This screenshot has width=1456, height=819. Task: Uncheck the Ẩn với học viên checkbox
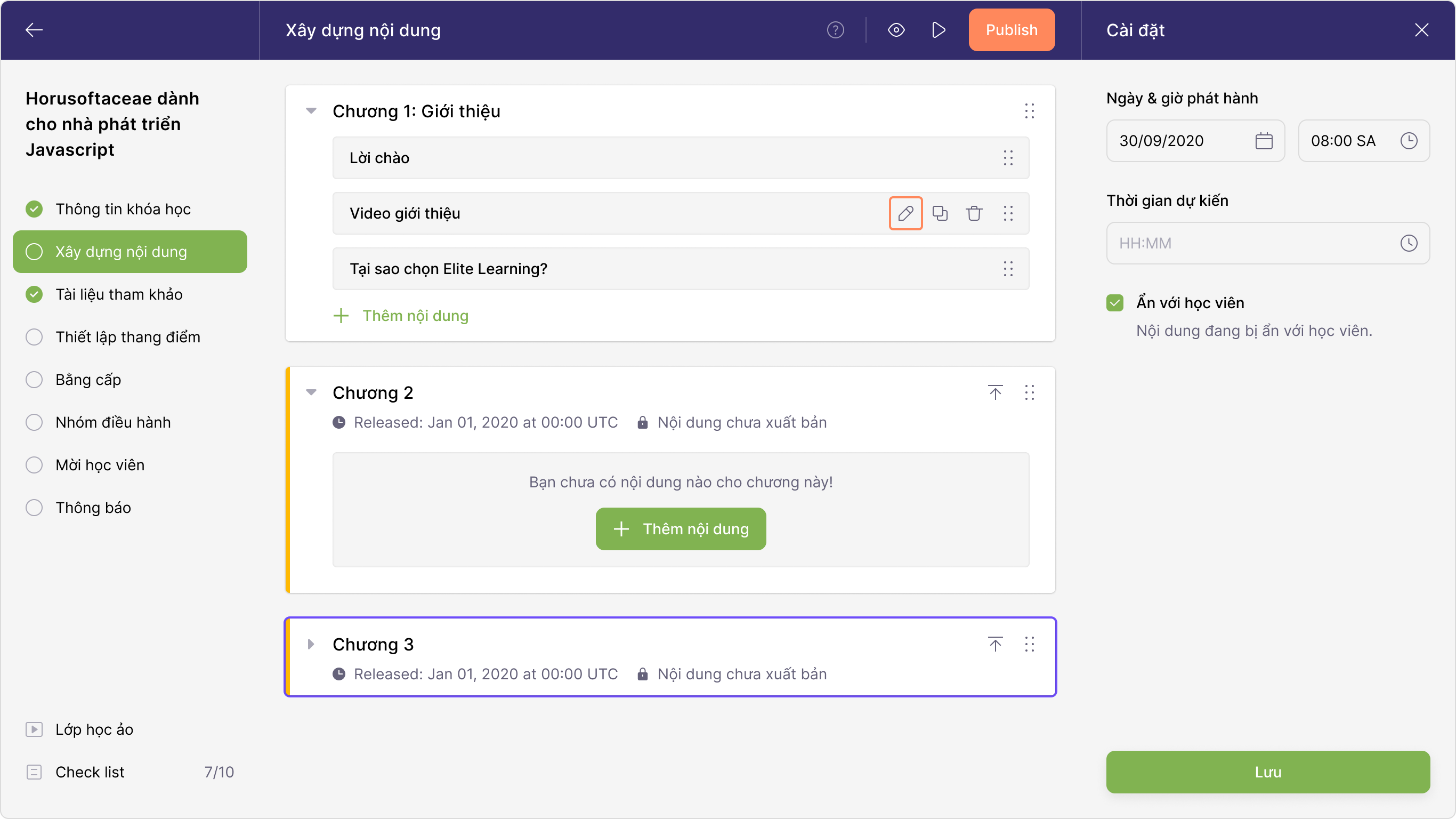click(x=1115, y=303)
